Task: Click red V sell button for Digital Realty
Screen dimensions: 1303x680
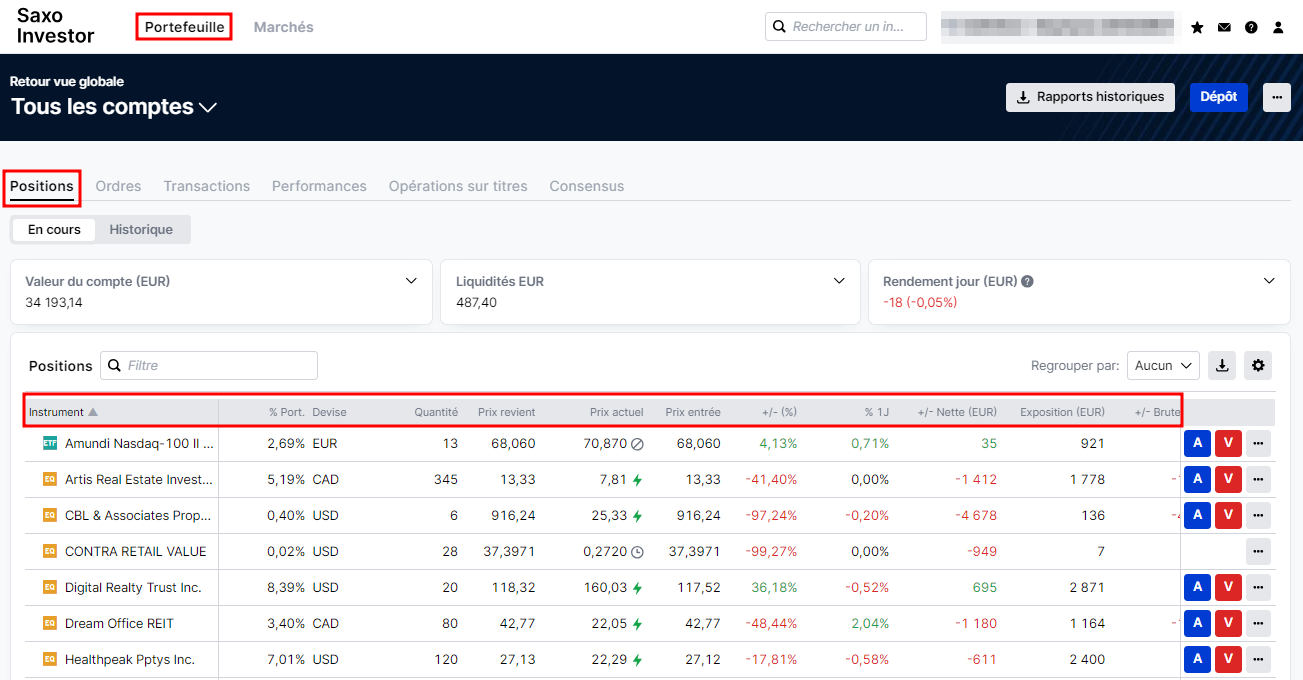Action: [1228, 587]
